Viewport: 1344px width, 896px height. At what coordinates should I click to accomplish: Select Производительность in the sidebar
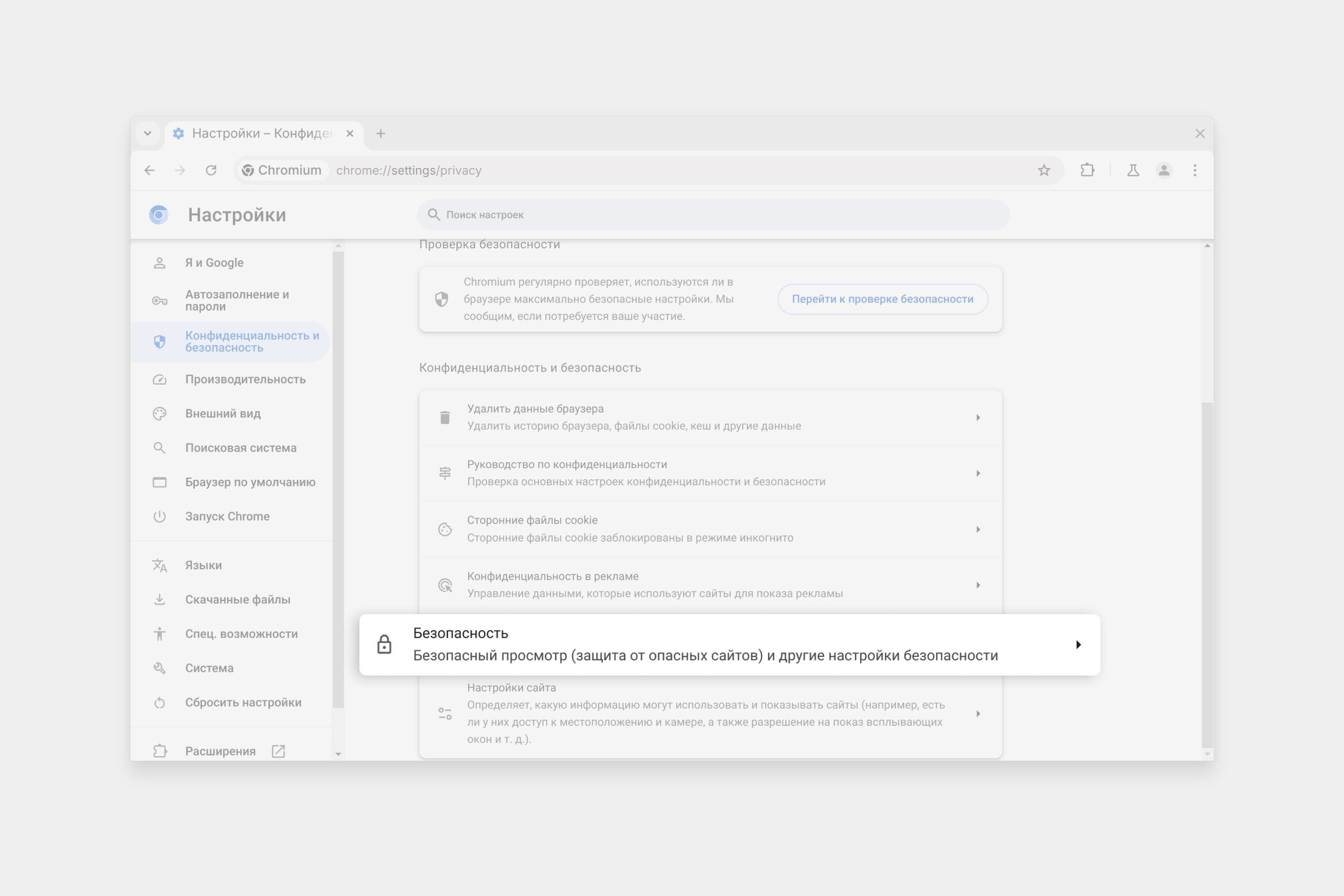[245, 380]
